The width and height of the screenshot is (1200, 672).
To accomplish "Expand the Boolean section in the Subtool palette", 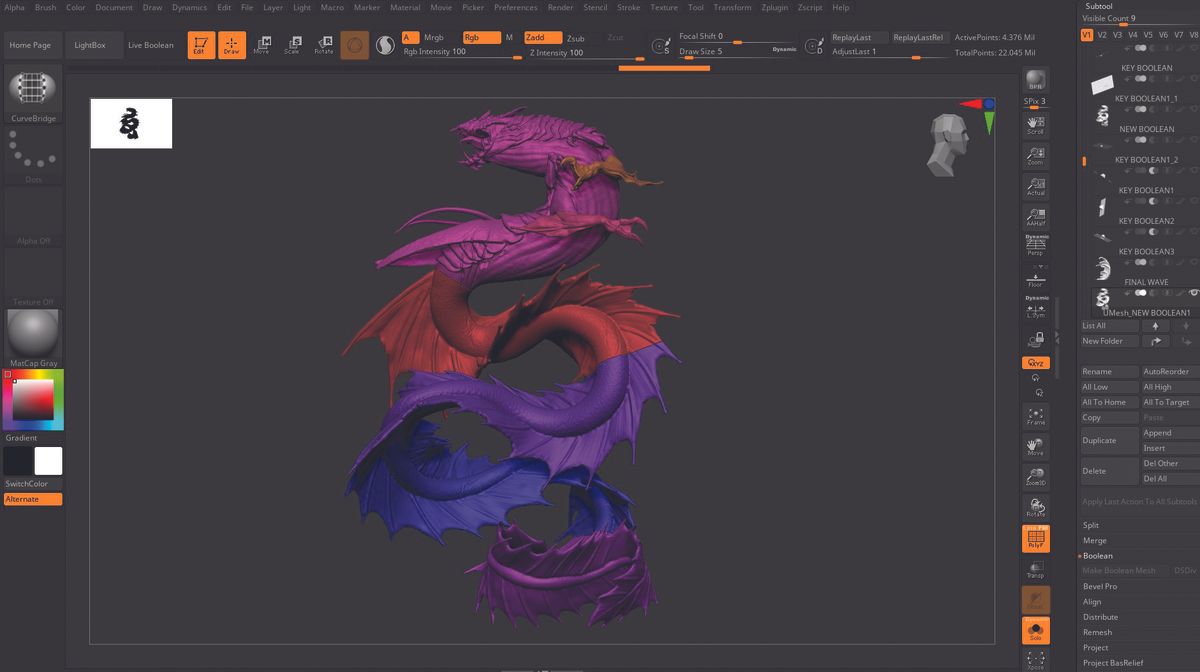I will tap(1100, 555).
